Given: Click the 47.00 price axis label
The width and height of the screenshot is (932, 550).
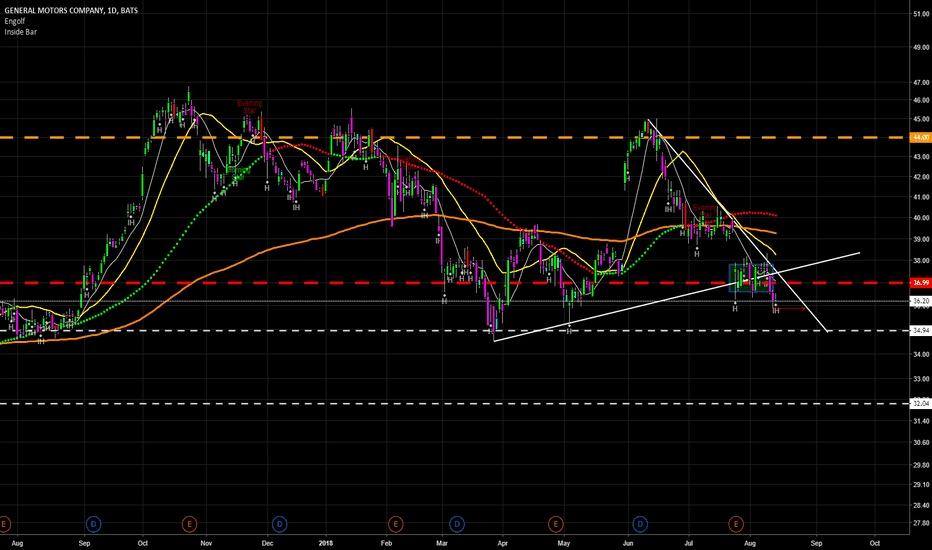Looking at the screenshot, I should pos(921,83).
